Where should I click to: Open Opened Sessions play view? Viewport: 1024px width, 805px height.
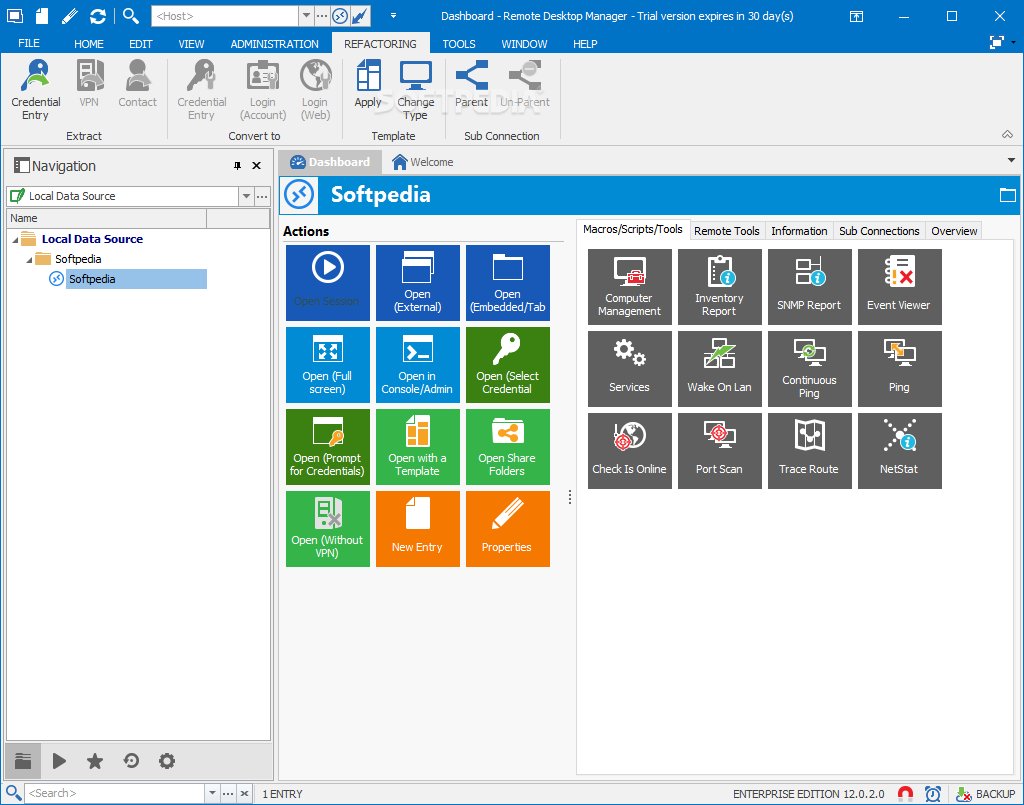point(59,761)
